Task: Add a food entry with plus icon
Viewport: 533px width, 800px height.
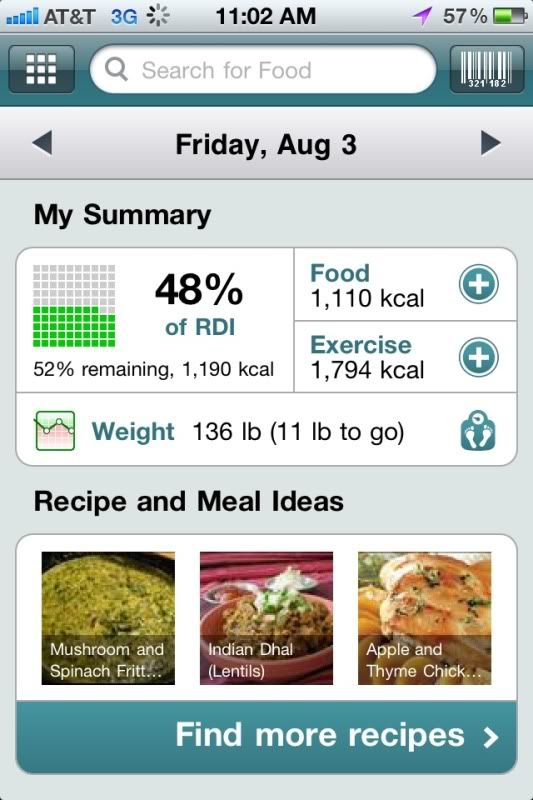Action: (x=478, y=284)
